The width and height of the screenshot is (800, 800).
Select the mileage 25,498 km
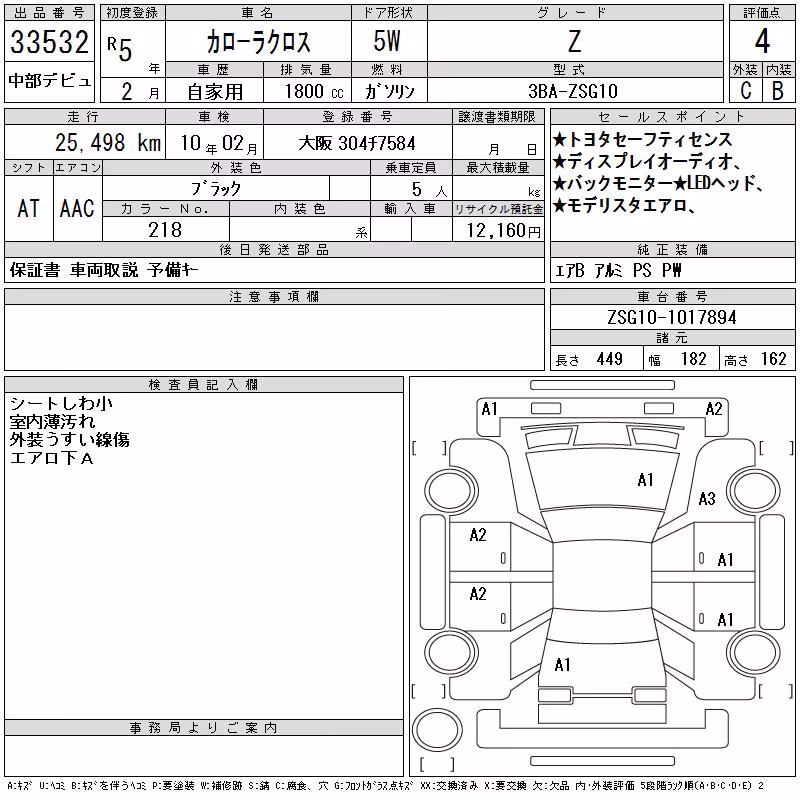108,143
